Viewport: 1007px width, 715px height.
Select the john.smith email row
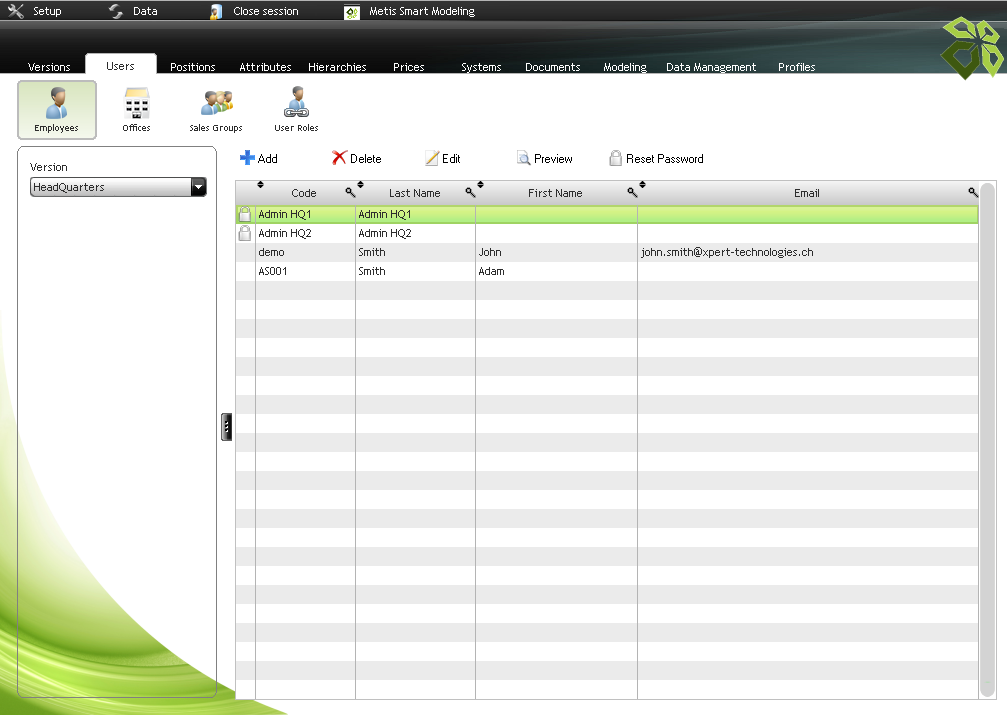[726, 252]
